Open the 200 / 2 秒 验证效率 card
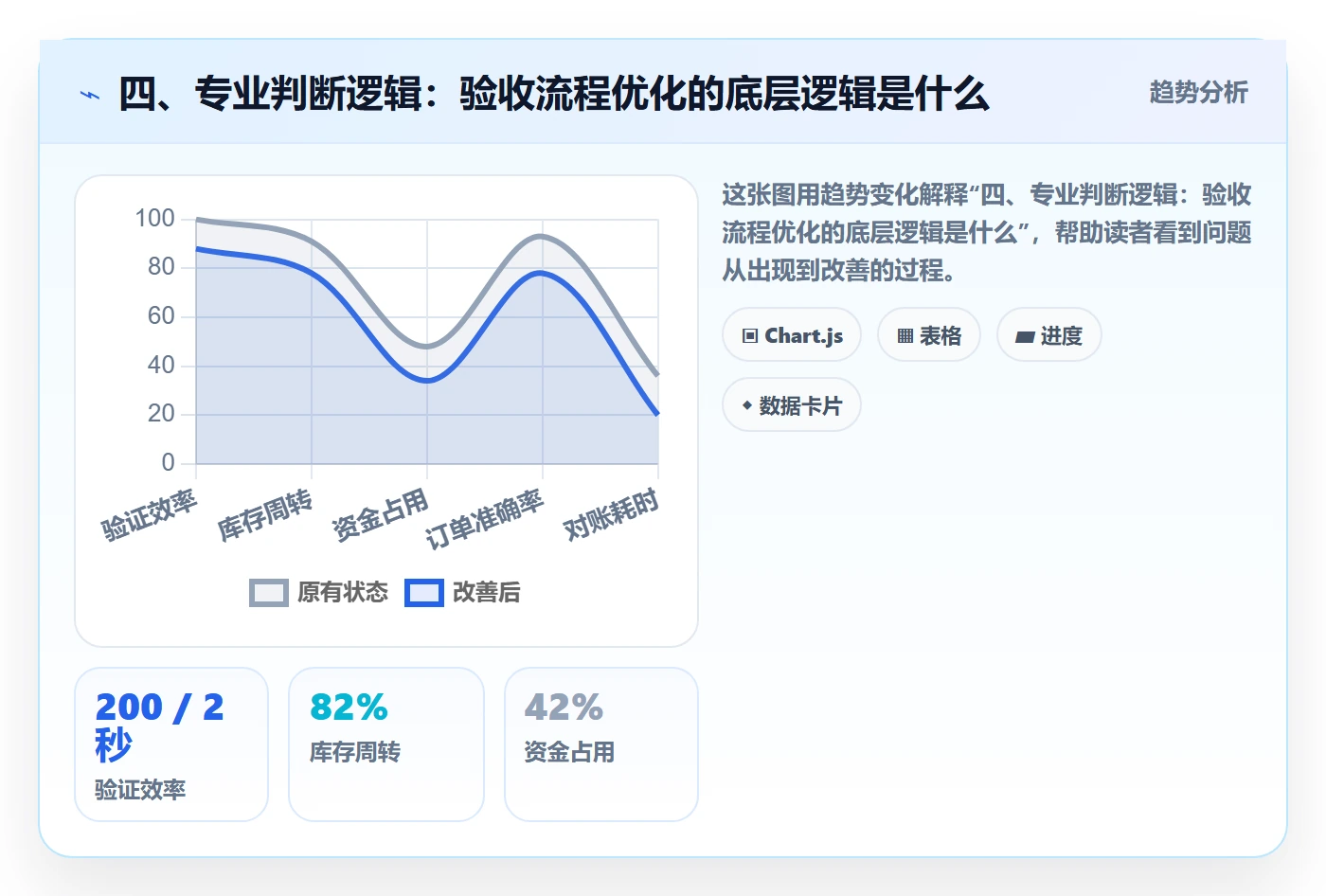Image resolution: width=1326 pixels, height=896 pixels. point(171,744)
